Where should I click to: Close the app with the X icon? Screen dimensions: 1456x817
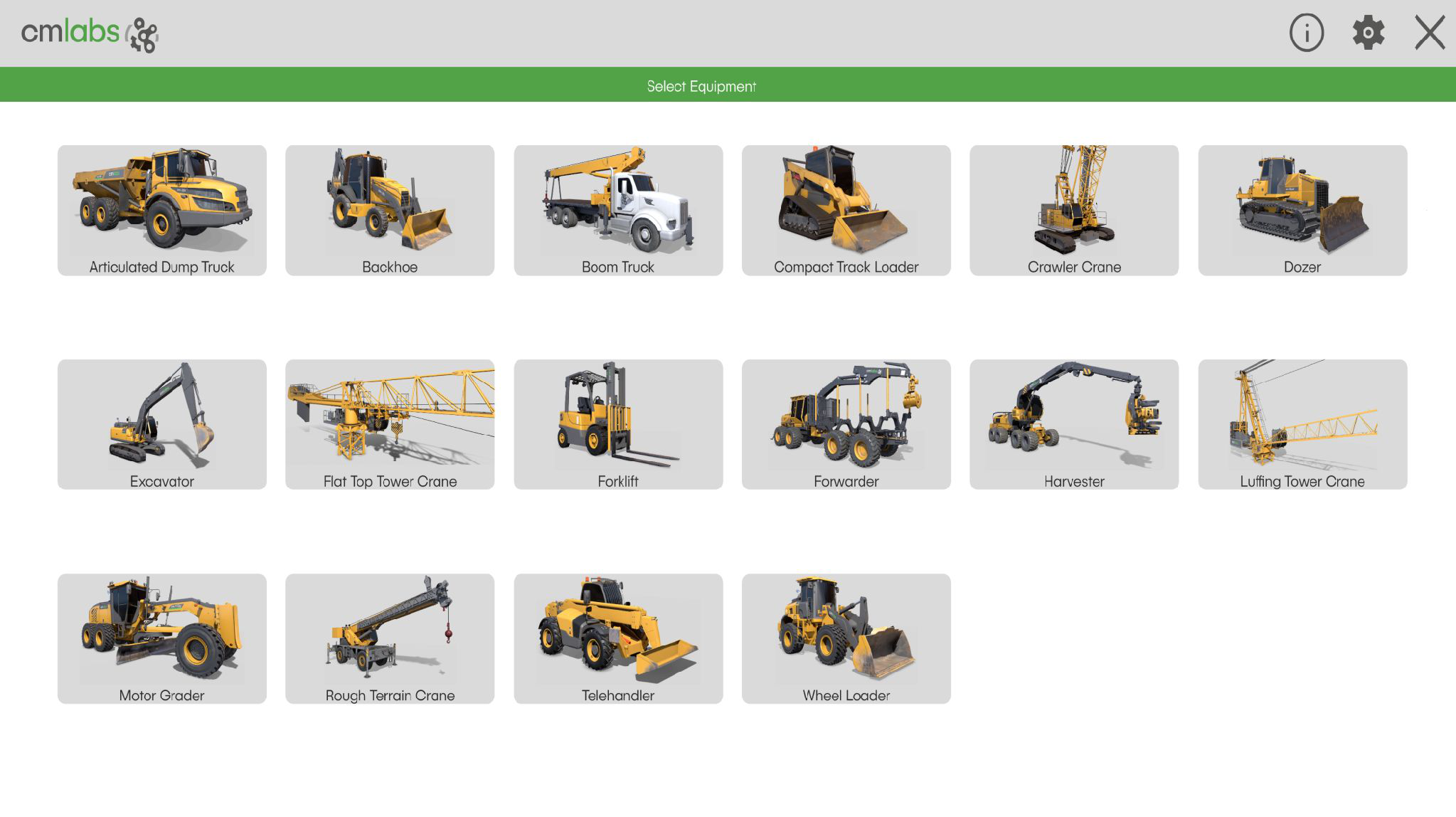1430,33
